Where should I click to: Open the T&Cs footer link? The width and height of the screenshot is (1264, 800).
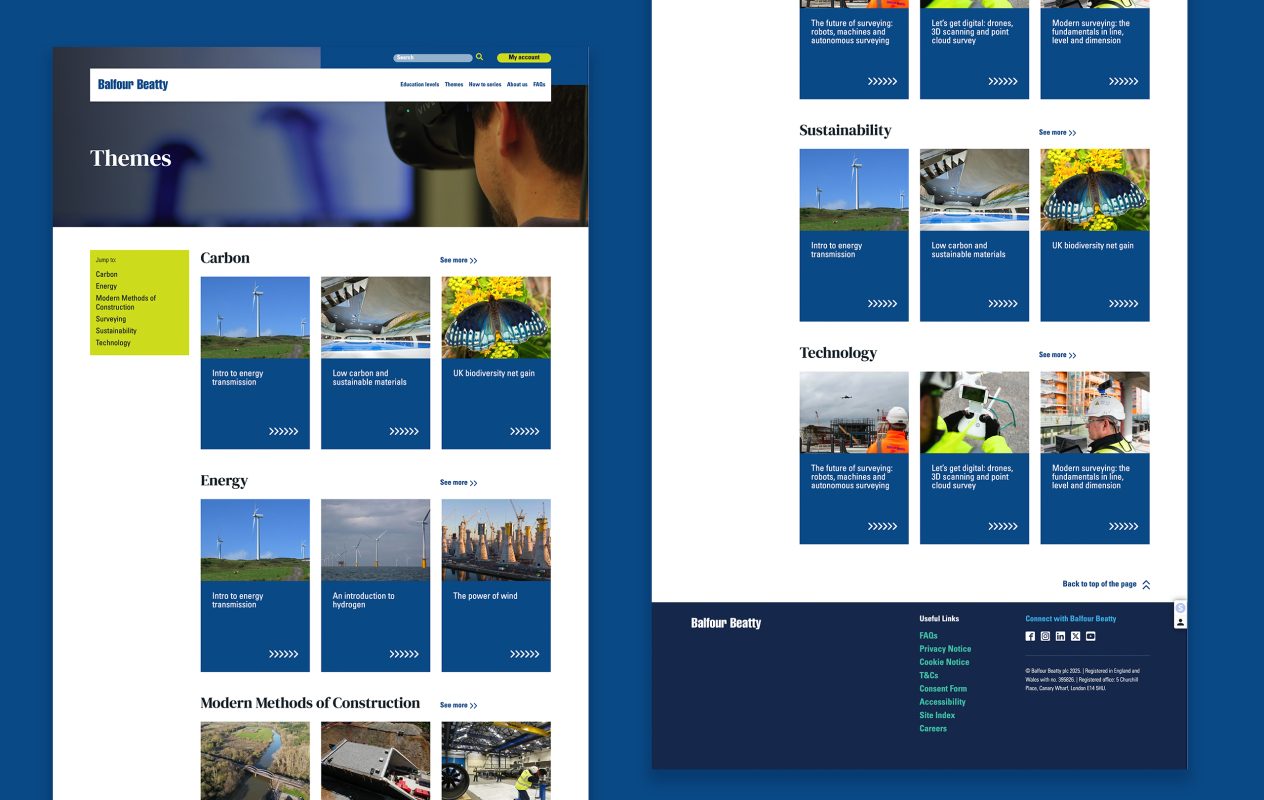click(x=929, y=675)
